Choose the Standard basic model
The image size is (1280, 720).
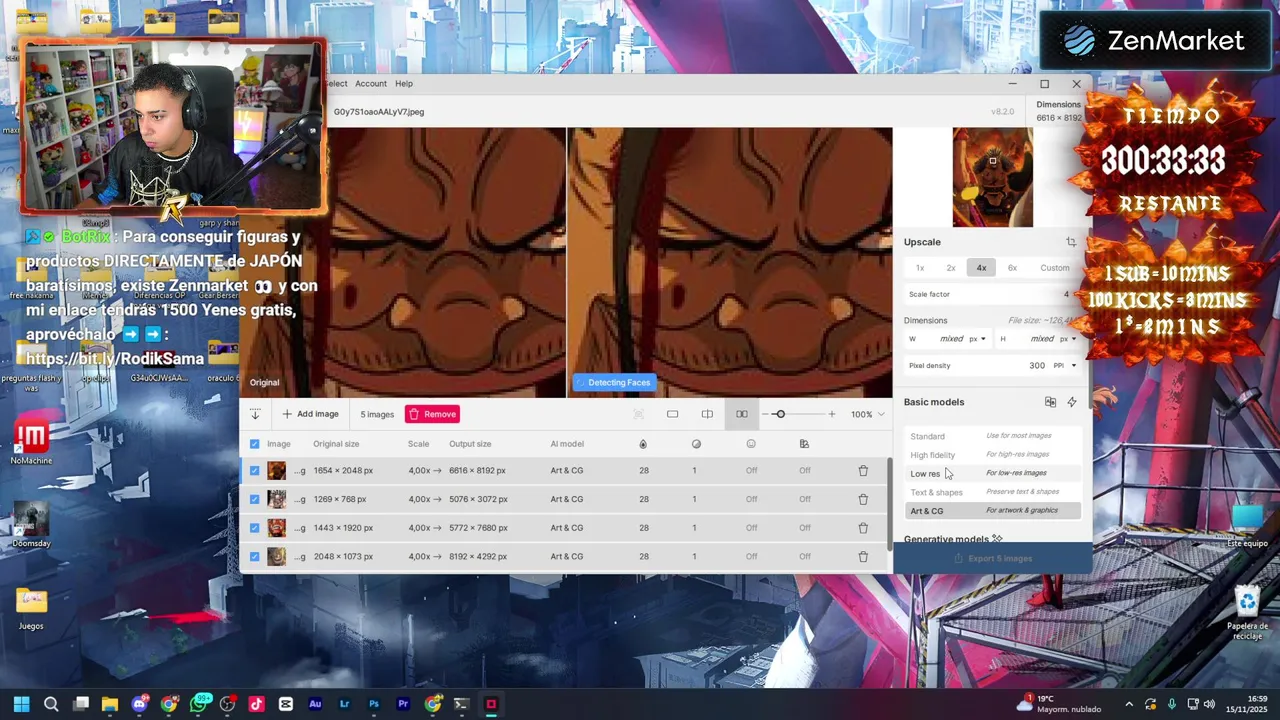pyautogui.click(x=993, y=436)
